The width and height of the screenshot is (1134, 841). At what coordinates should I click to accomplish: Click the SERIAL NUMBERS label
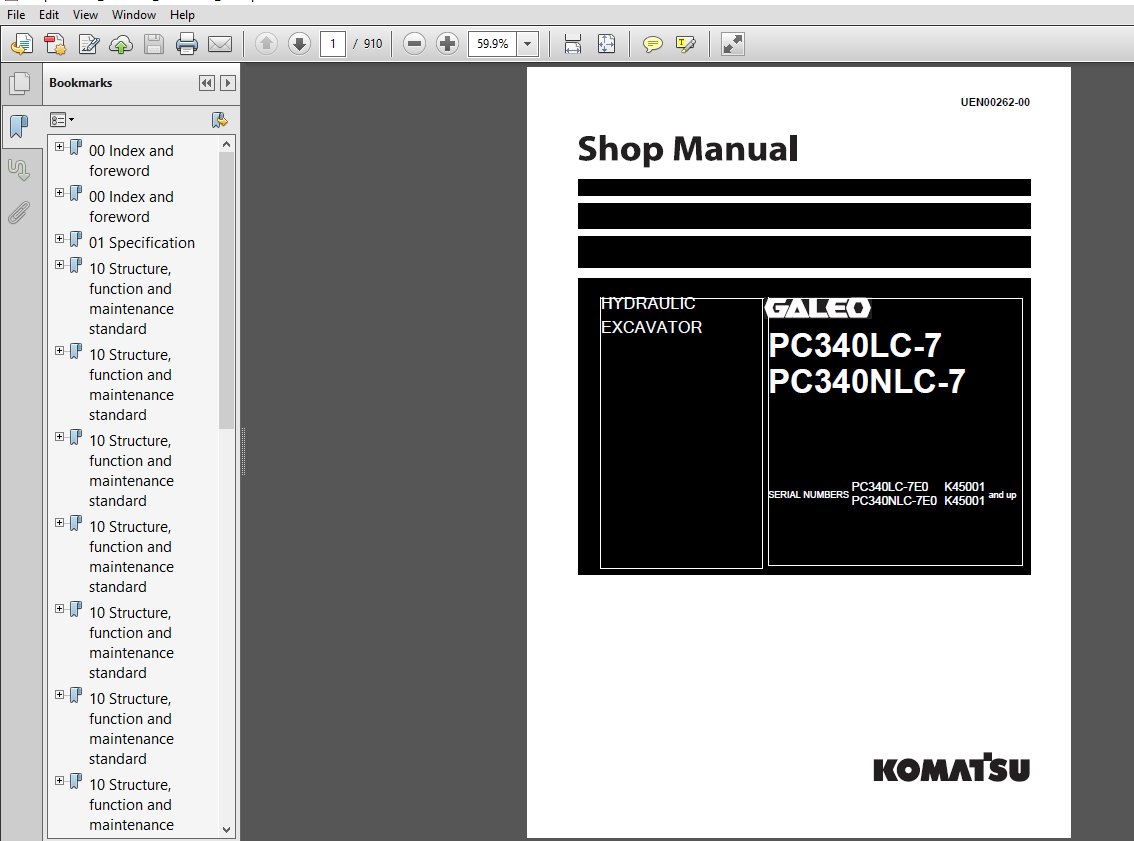808,495
